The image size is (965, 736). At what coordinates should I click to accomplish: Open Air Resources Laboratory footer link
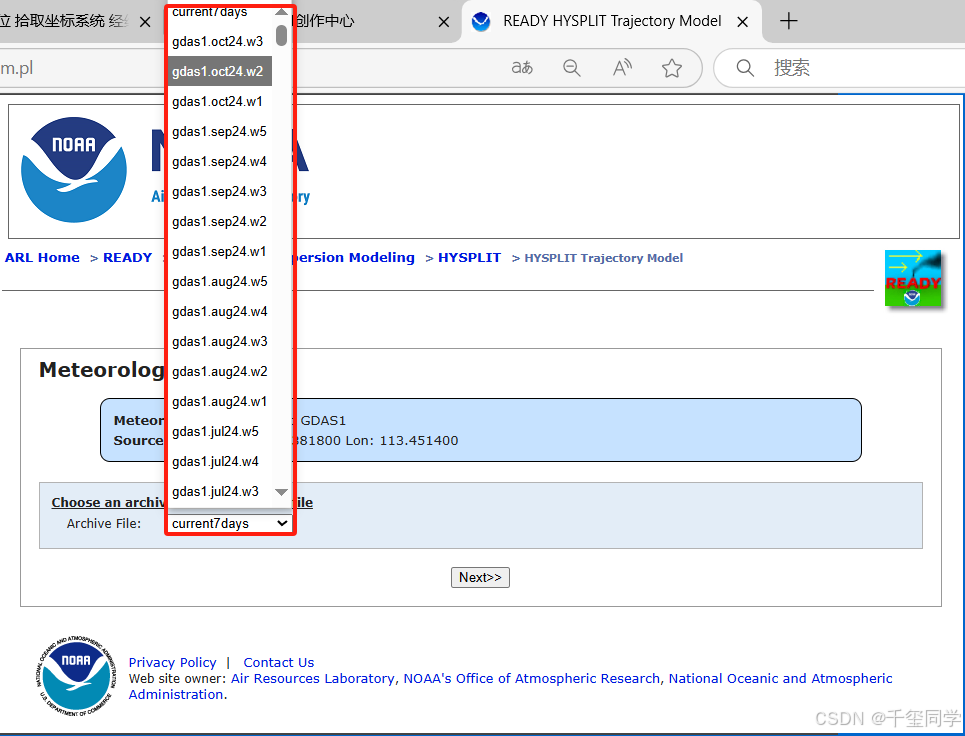[x=313, y=679]
